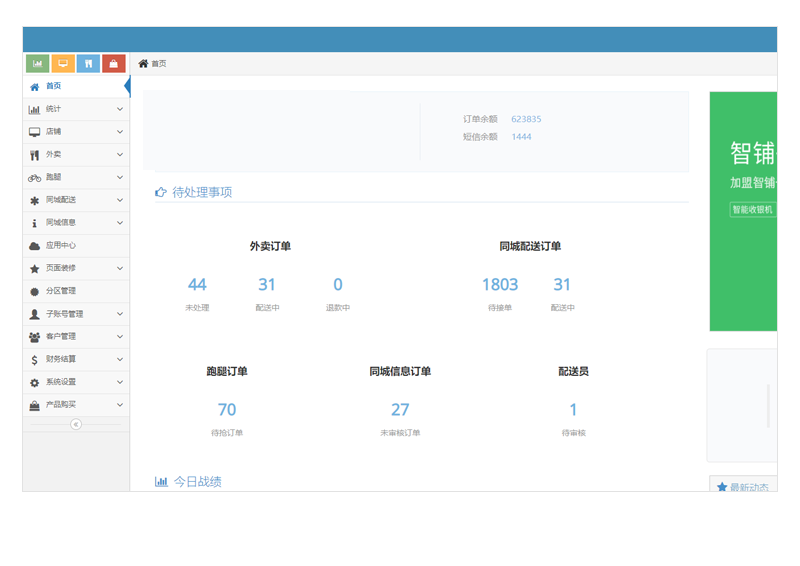
Task: Expand the 子账号管理 menu chevron
Action: pyautogui.click(x=119, y=313)
